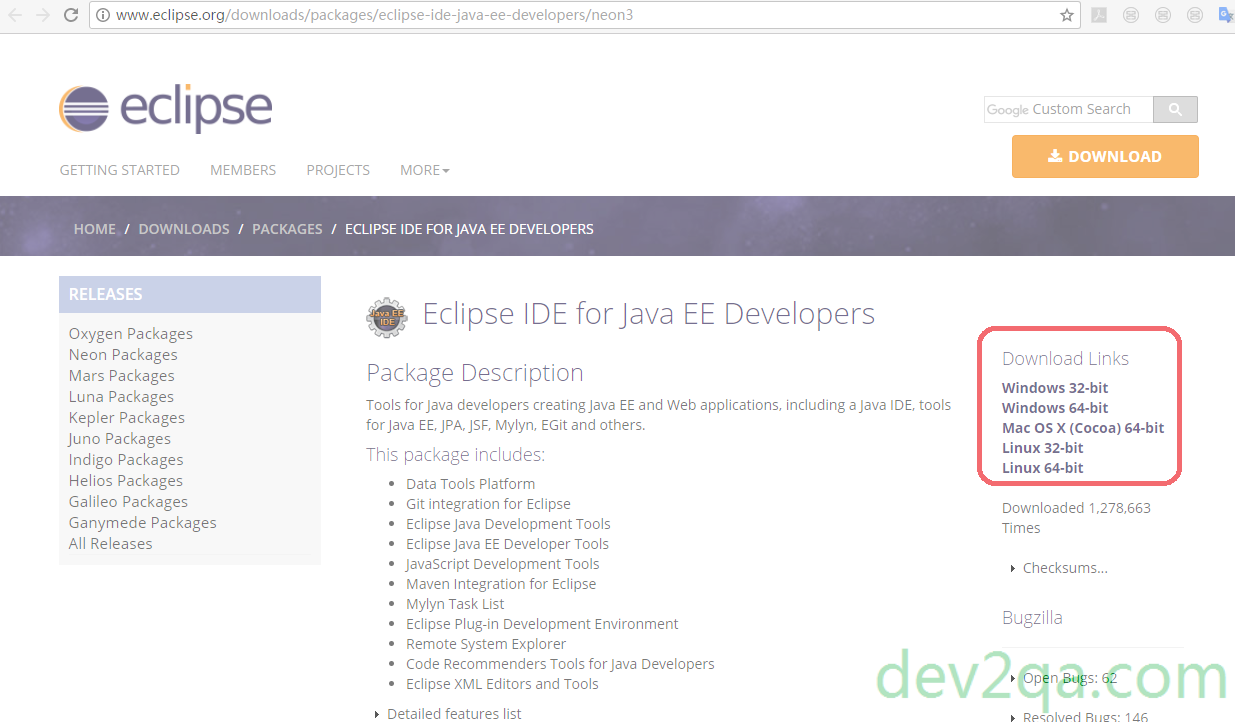The image size is (1235, 722).
Task: Download the Linux 64-bit package
Action: tap(1043, 468)
